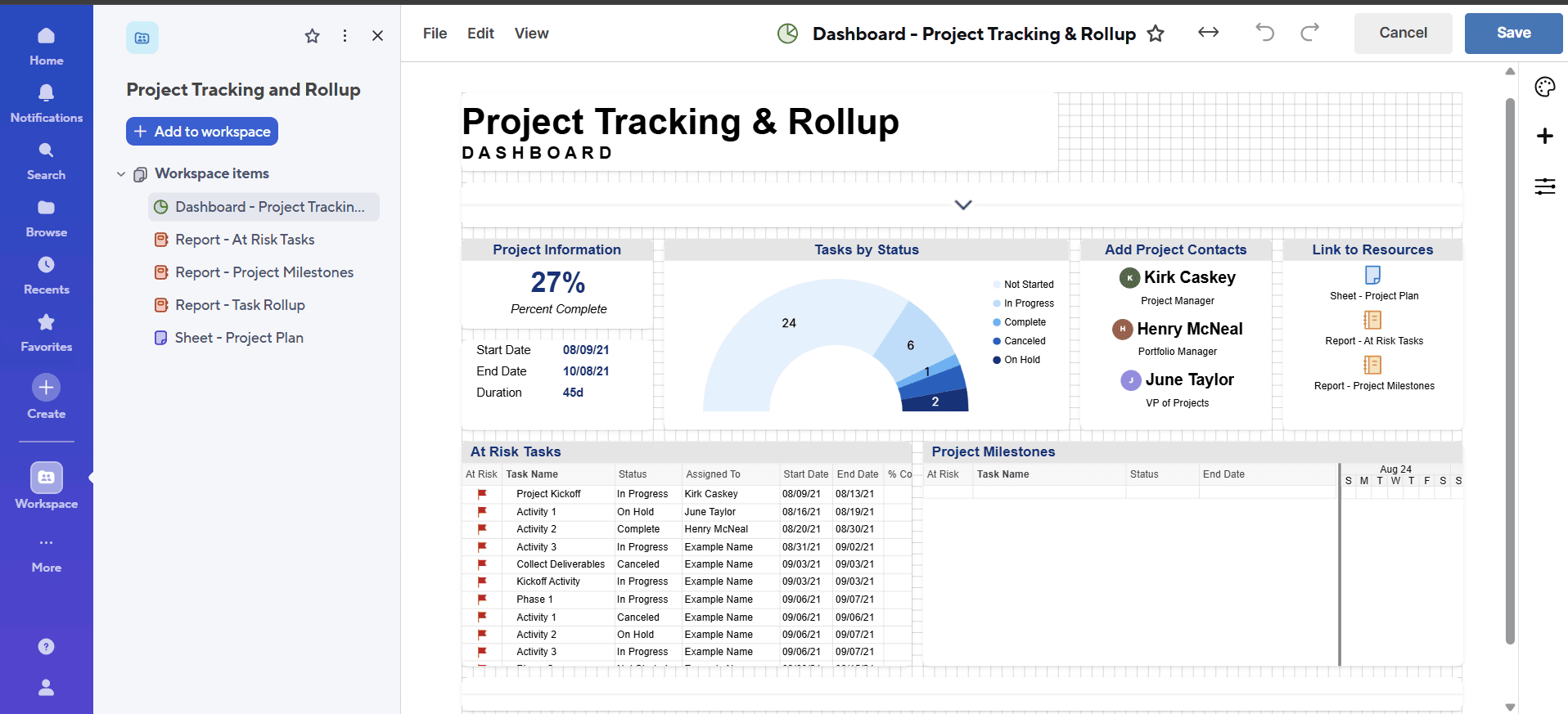This screenshot has width=1568, height=714.
Task: Open the File menu
Action: tap(435, 34)
